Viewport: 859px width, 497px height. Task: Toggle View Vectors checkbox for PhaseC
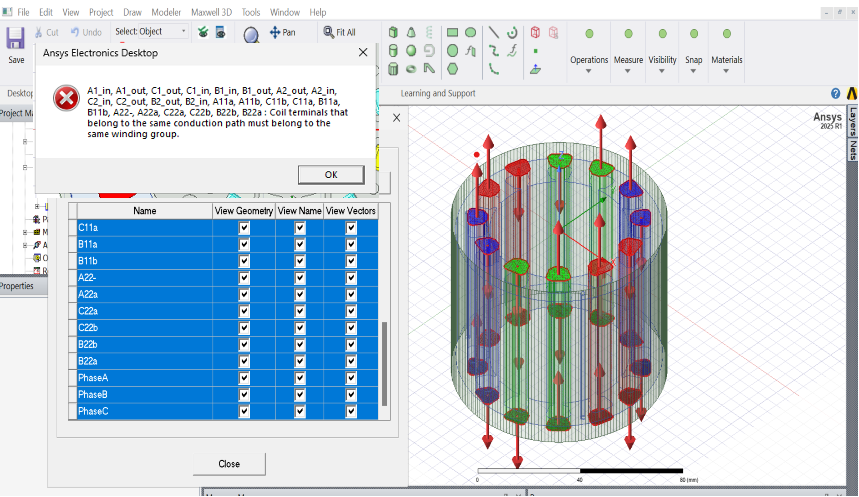click(x=351, y=411)
